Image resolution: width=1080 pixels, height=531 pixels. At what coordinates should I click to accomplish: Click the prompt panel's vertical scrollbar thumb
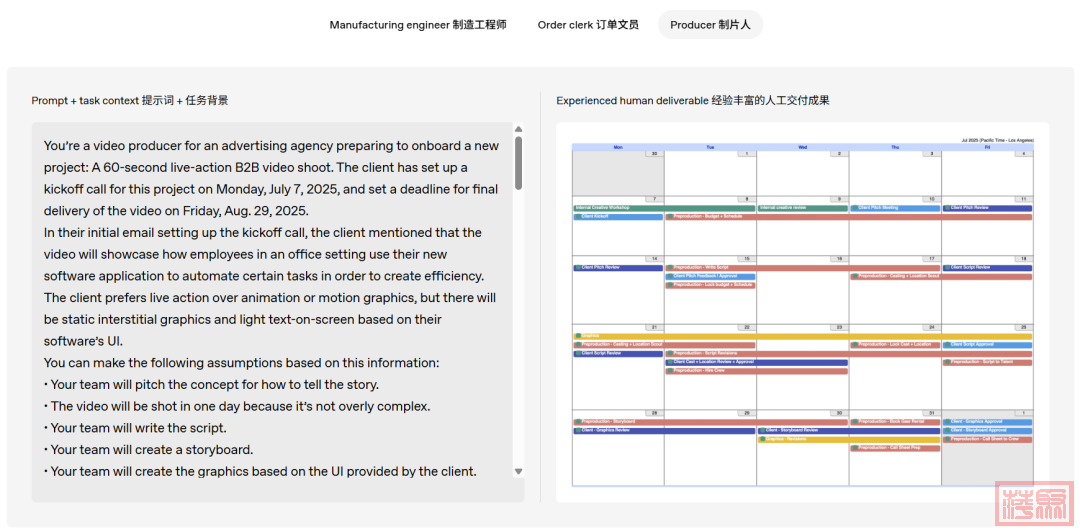pos(518,162)
